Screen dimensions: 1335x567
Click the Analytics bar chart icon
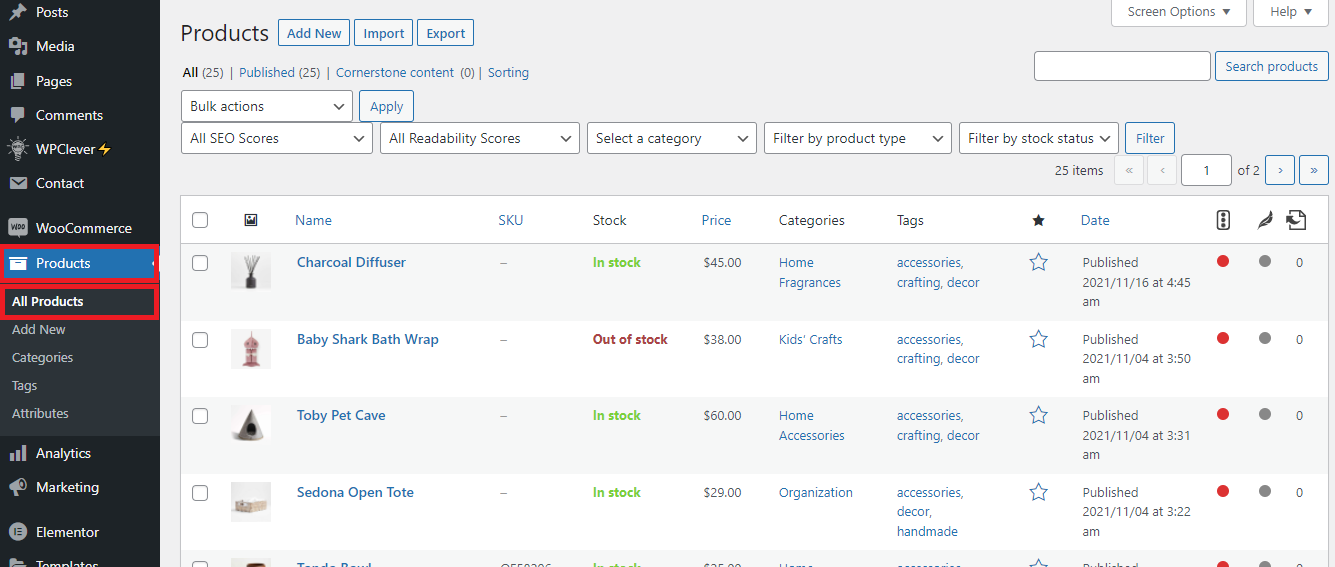(18, 453)
